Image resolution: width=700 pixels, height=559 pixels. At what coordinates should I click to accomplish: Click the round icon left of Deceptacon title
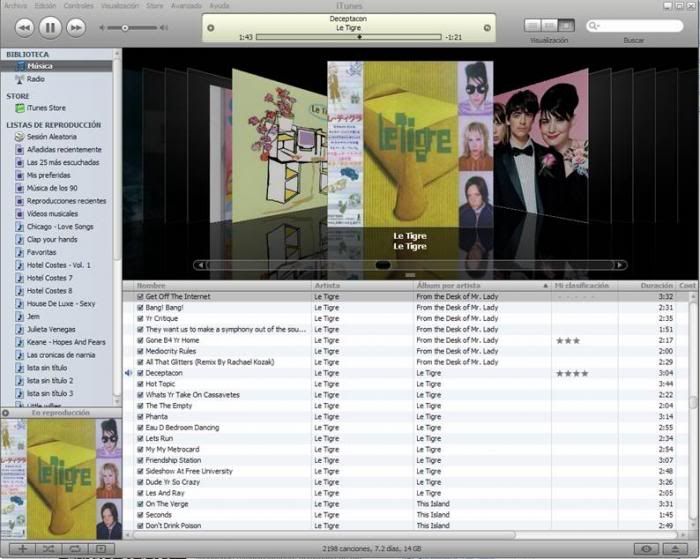pos(211,28)
